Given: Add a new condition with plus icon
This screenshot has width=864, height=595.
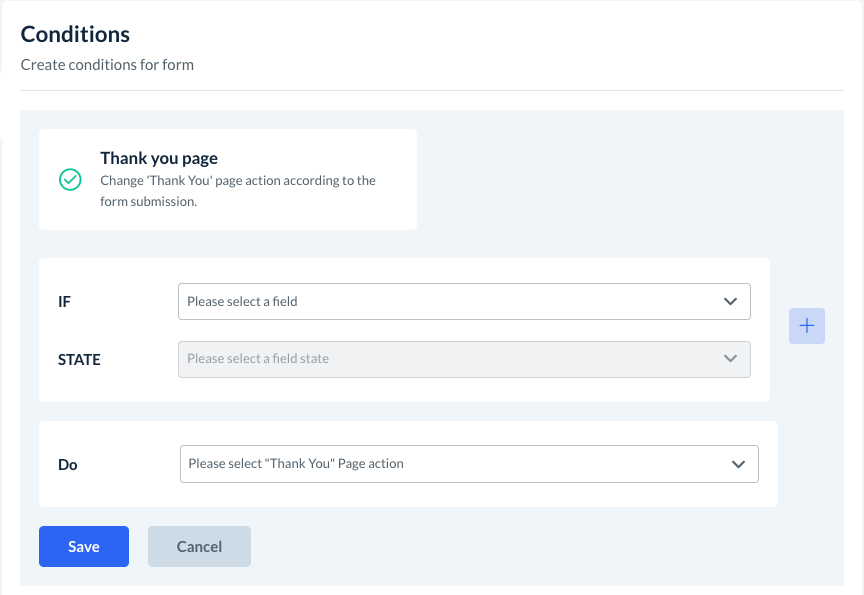Looking at the screenshot, I should click(807, 326).
